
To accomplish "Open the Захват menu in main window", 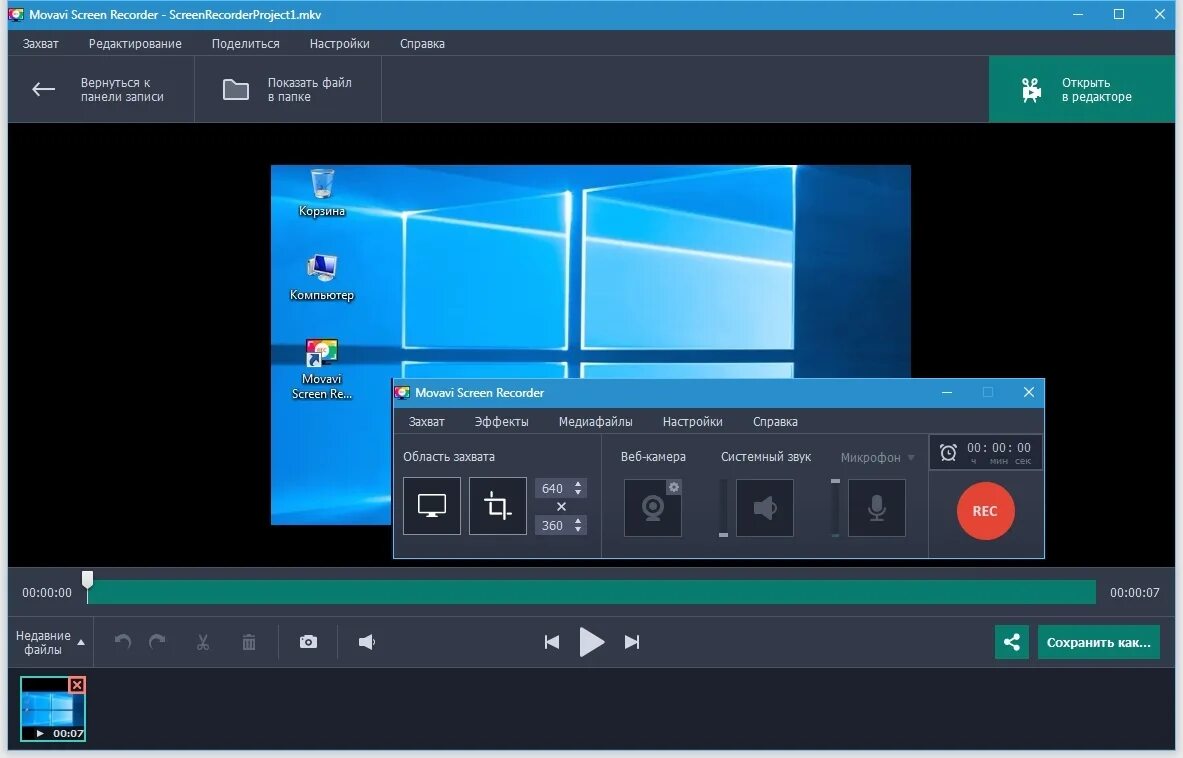I will [x=41, y=44].
